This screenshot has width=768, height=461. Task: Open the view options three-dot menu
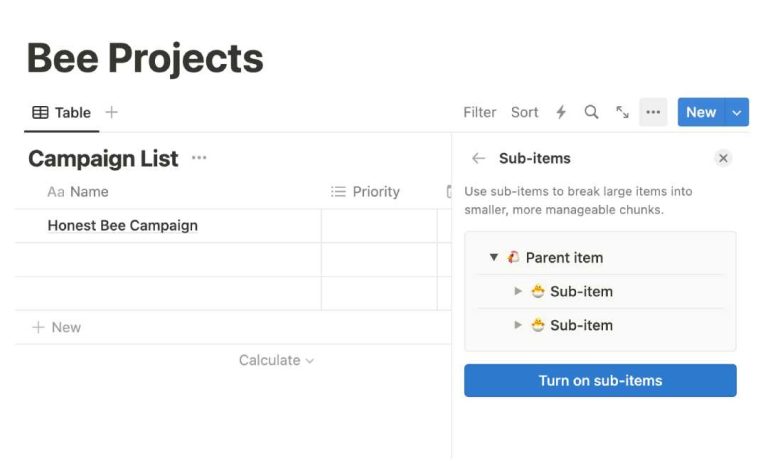653,112
